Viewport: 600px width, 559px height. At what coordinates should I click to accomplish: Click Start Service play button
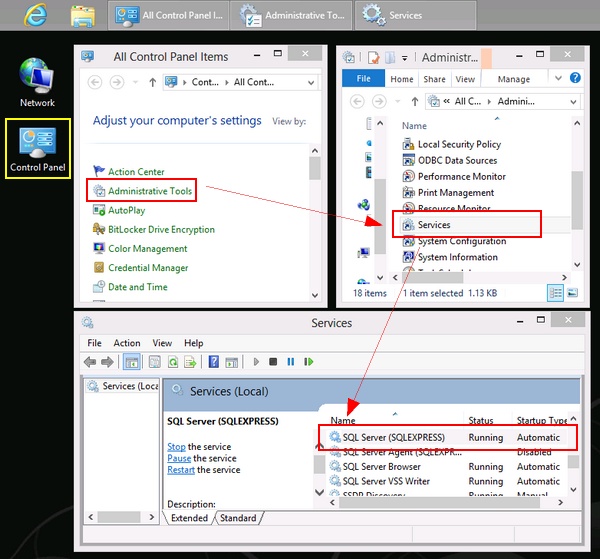[x=256, y=362]
